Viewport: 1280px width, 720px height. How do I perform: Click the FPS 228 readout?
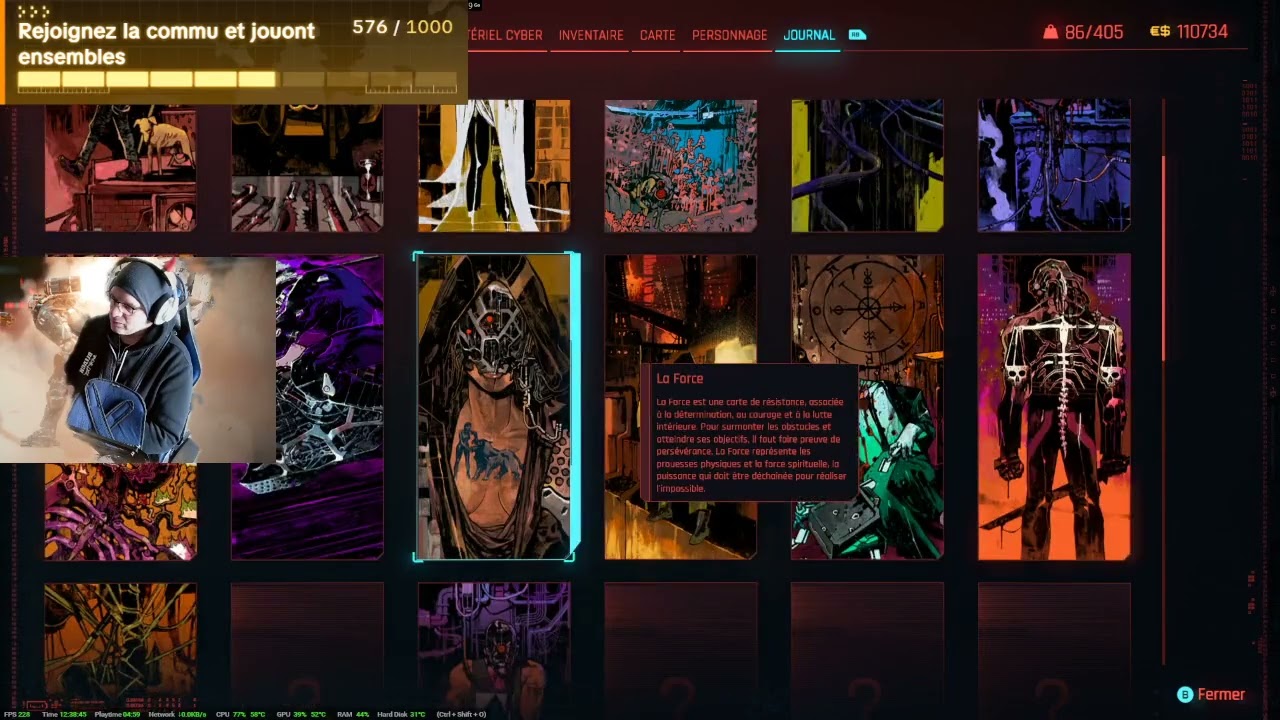[x=18, y=714]
